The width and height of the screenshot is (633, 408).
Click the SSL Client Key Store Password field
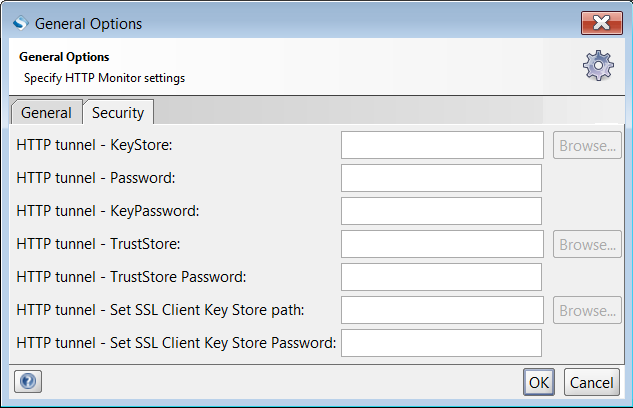[441, 343]
